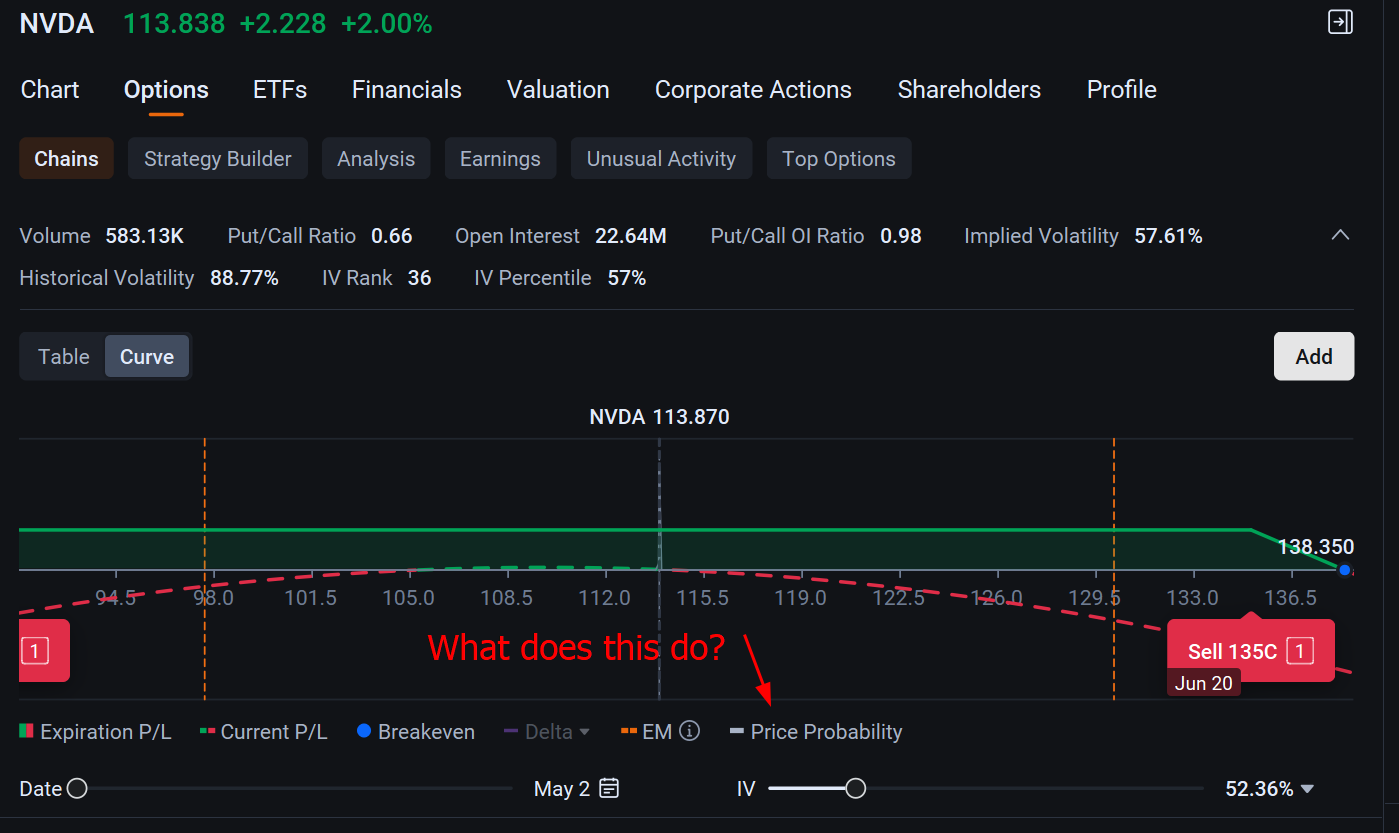The height and width of the screenshot is (833, 1399).
Task: Open the Strategy Builder
Action: (x=218, y=159)
